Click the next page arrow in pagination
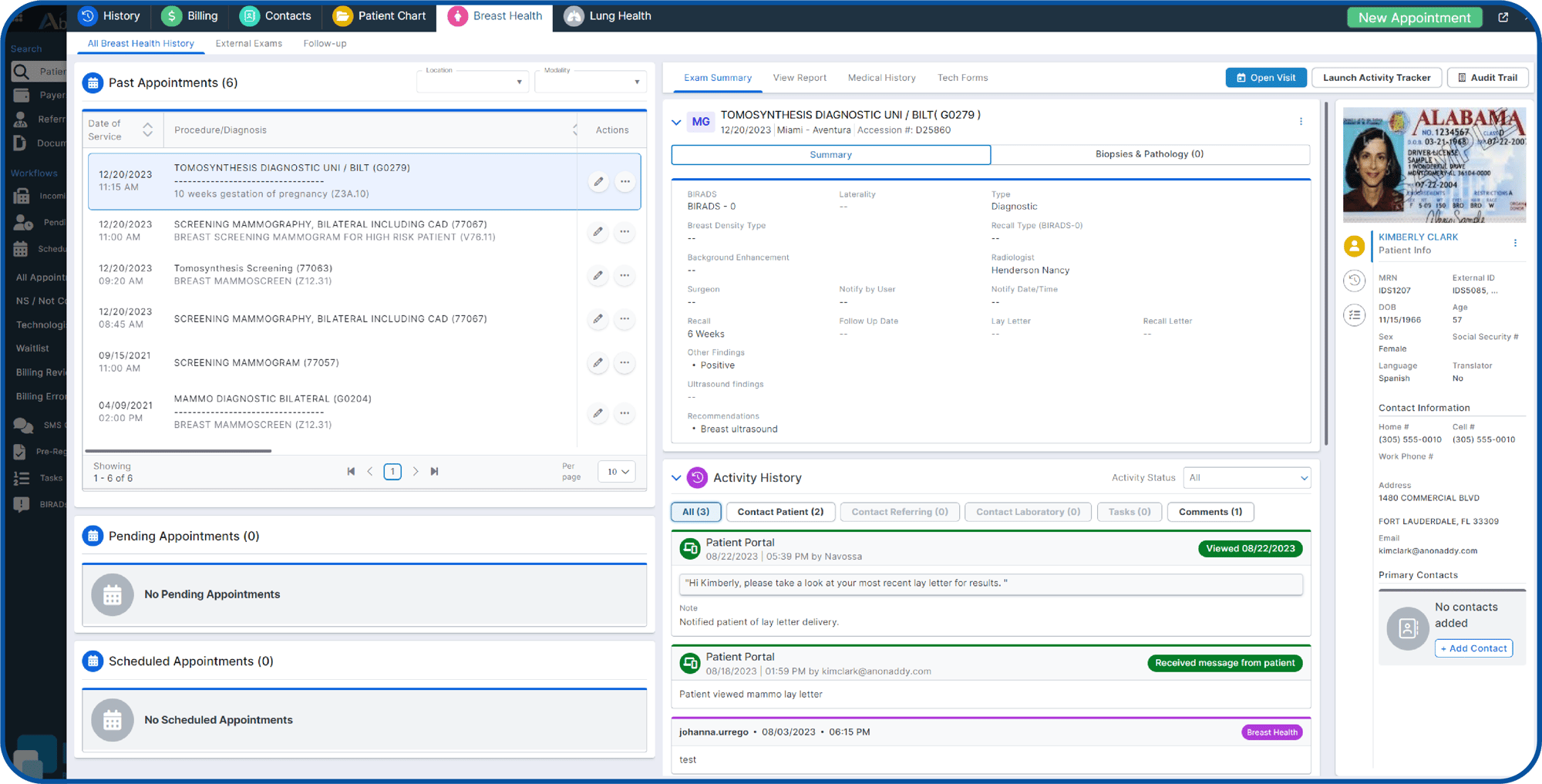 coord(416,471)
